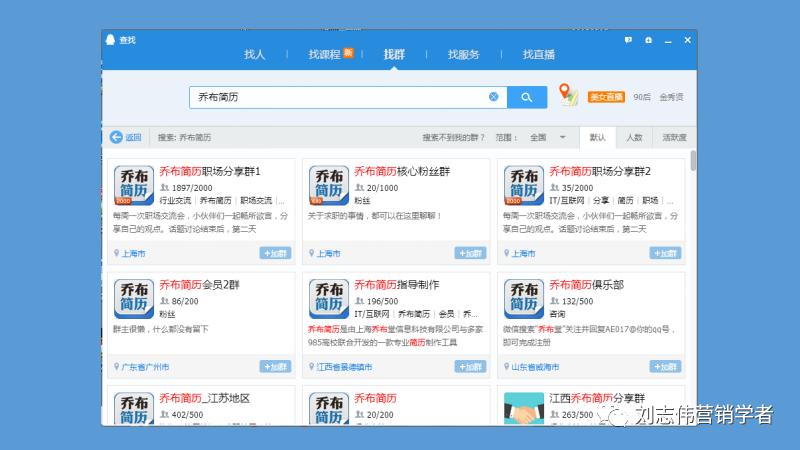Screen dimensions: 800x450
Task: Open the 乔布简历_江苏地区 group avatar
Action: (x=134, y=409)
